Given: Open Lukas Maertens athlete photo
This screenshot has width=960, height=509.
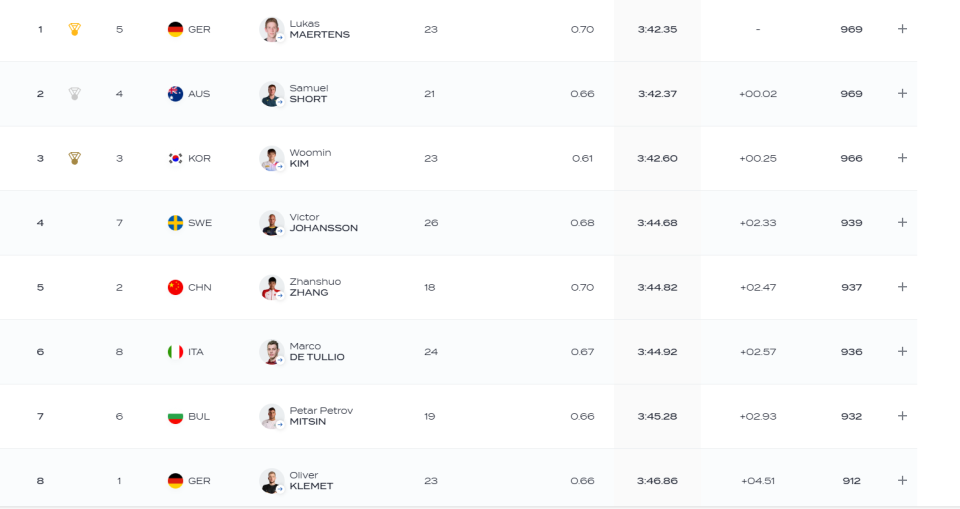Looking at the screenshot, I should tap(271, 29).
